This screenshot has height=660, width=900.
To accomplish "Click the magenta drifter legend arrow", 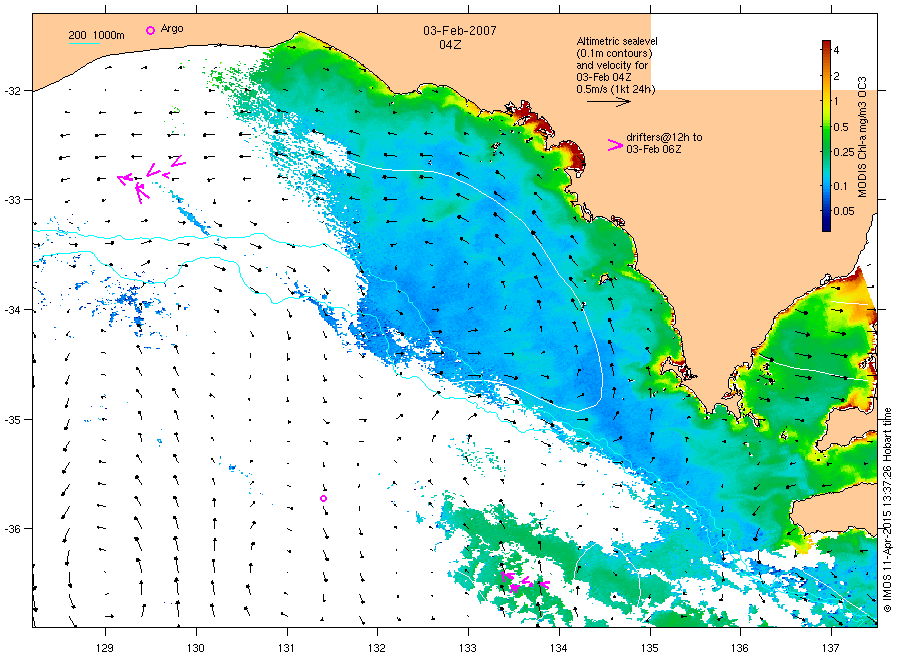I will 615,145.
